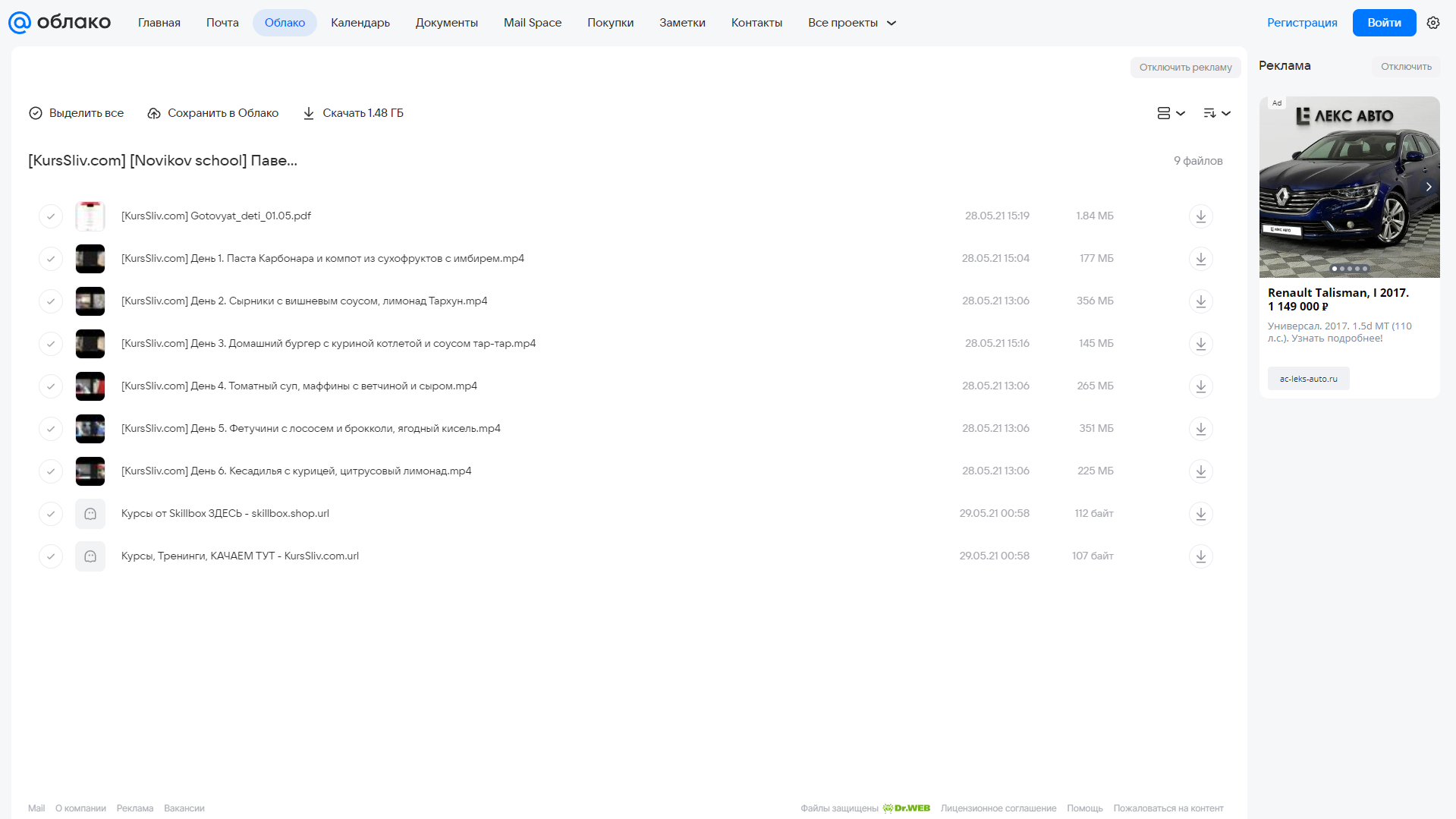The image size is (1456, 819).
Task: Download the День 6 Кесадилья video
Action: point(1200,471)
